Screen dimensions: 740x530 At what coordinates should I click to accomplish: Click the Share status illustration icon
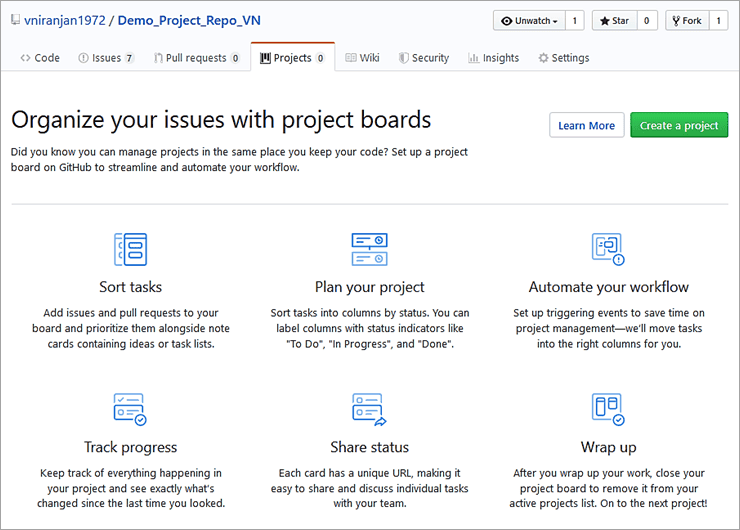click(x=370, y=410)
